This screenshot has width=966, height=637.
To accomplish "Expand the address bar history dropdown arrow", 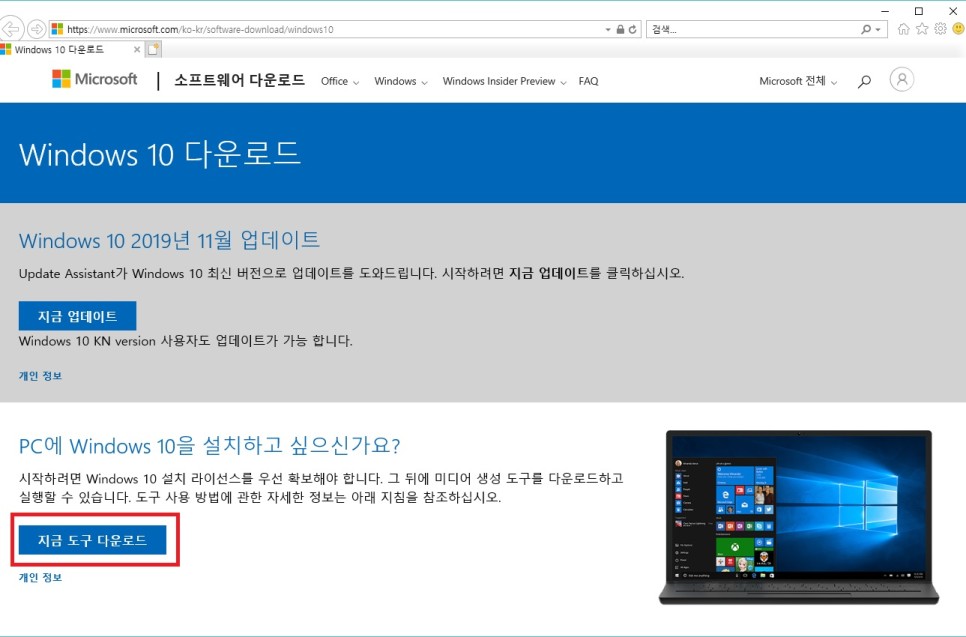I will coord(608,29).
